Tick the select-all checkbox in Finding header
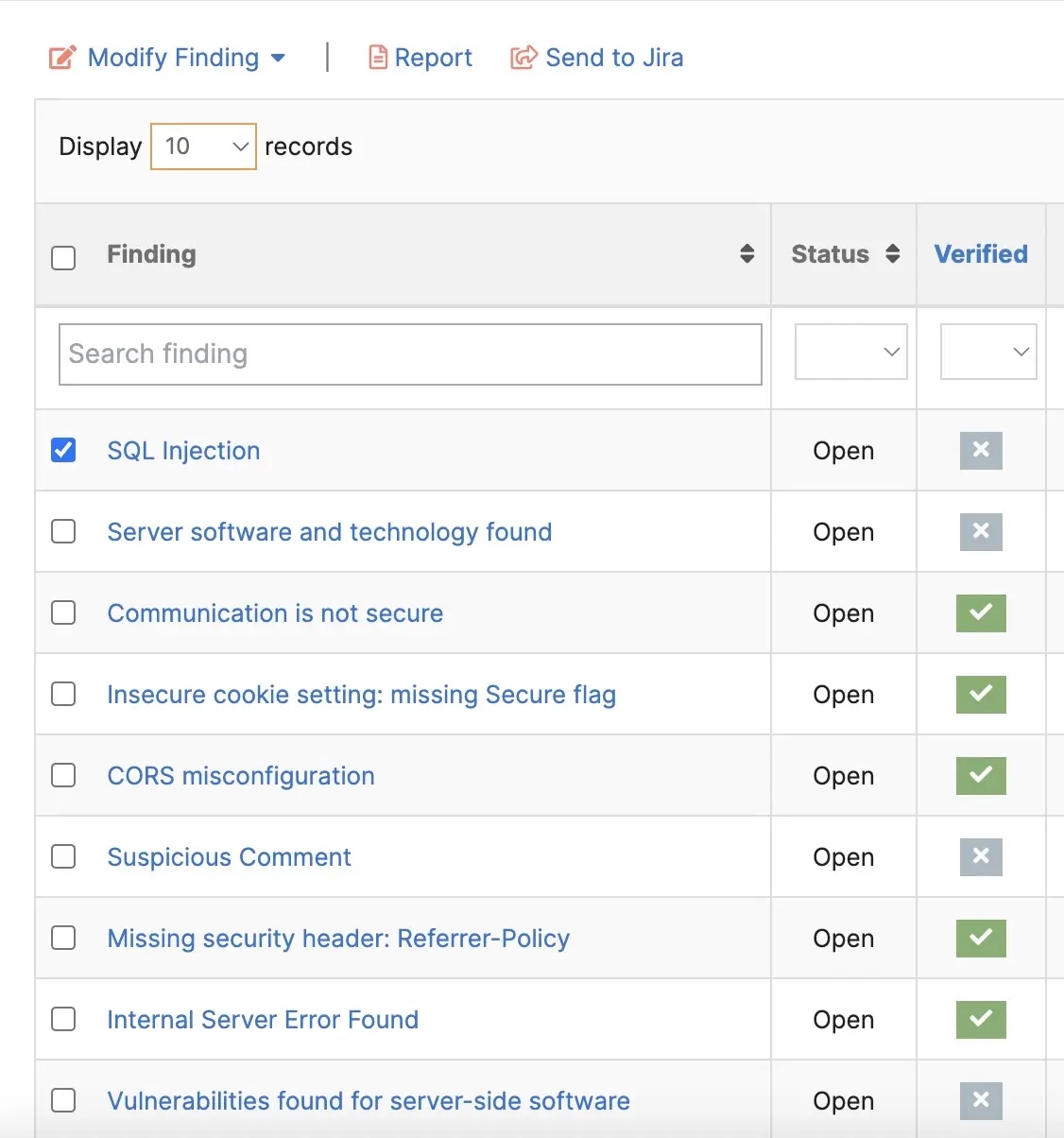 [63, 257]
